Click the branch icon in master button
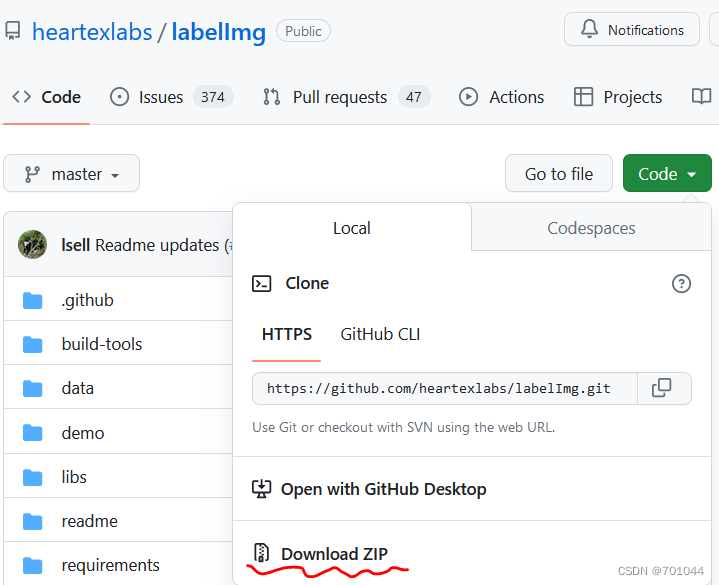Screen dimensions: 719x585 (x=32, y=174)
